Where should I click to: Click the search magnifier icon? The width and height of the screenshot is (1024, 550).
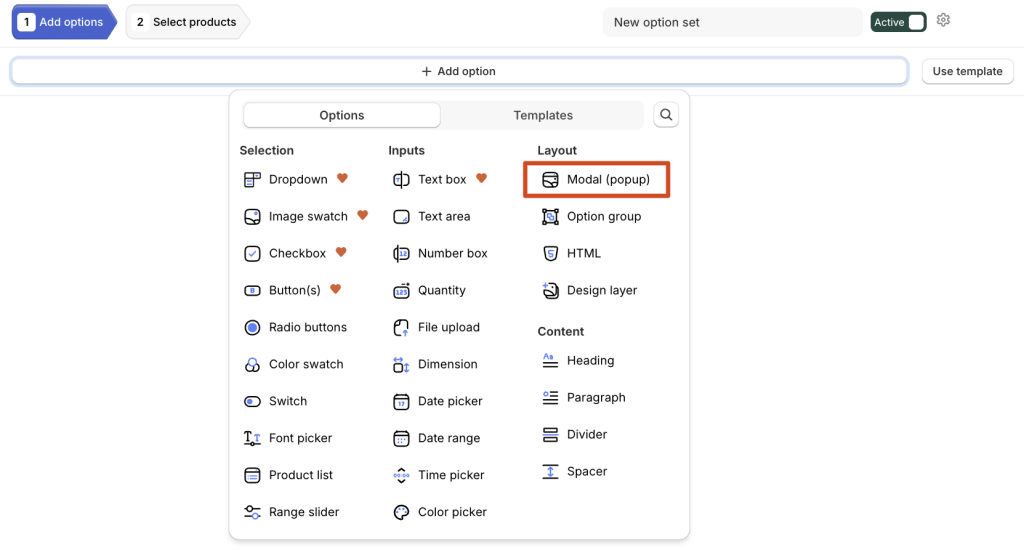pos(665,115)
